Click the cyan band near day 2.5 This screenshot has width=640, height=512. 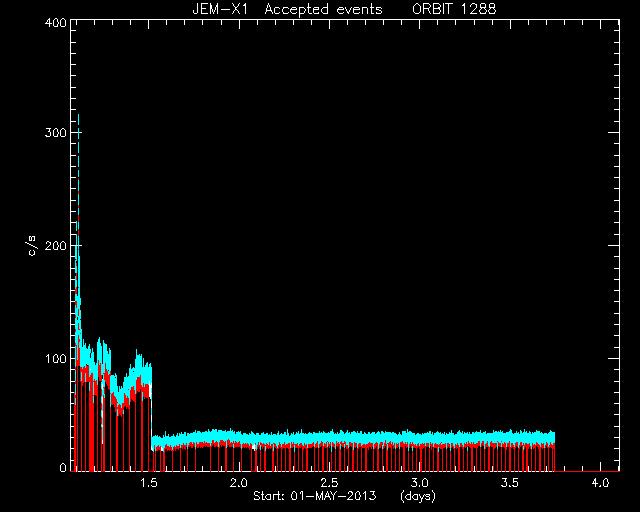[x=329, y=438]
